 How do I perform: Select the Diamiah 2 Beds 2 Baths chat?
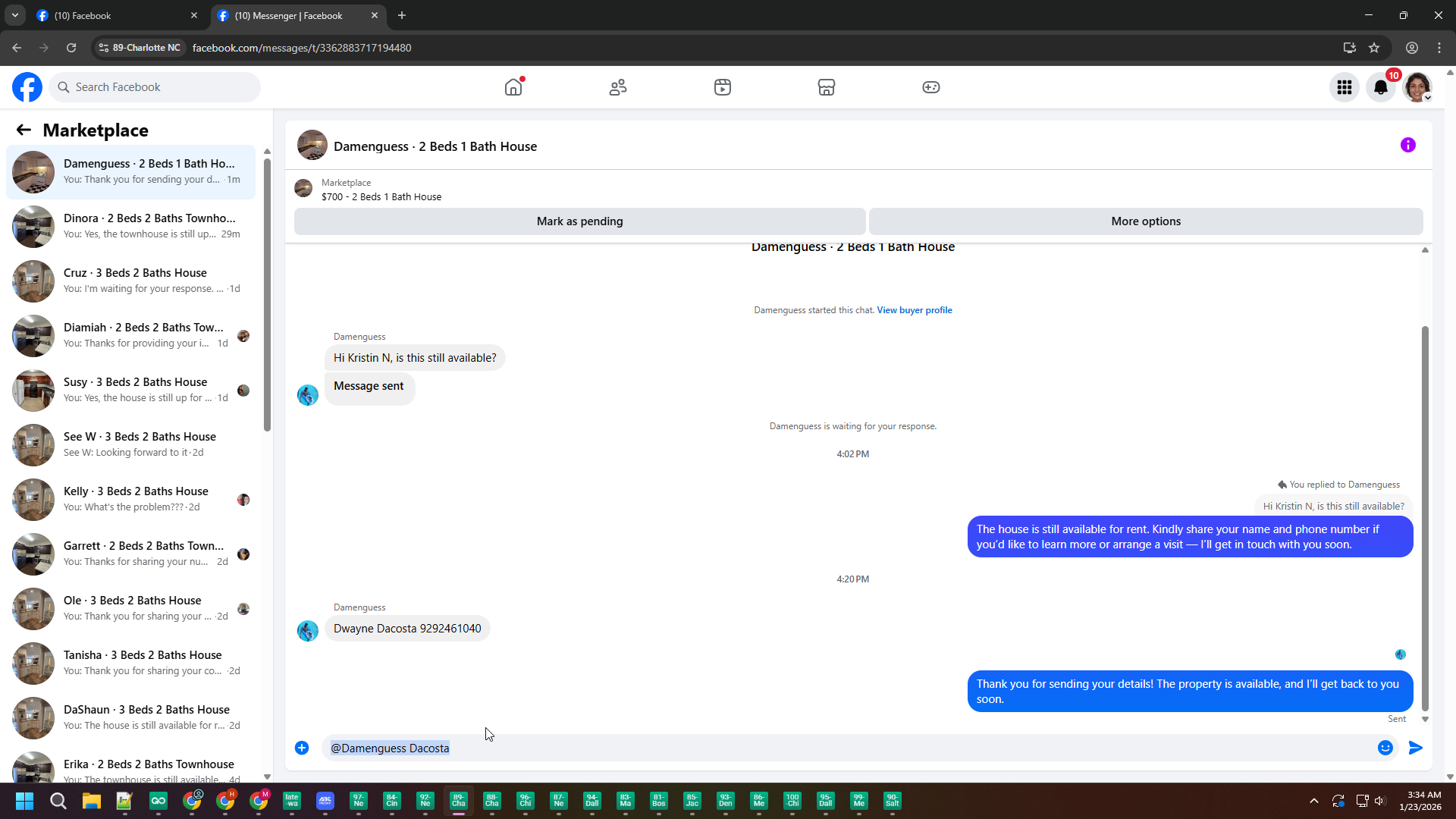tap(131, 336)
